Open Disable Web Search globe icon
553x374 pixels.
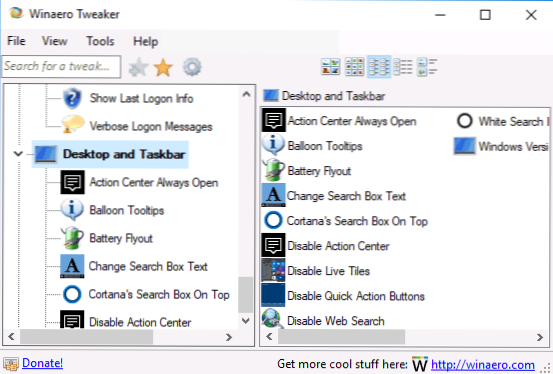(x=273, y=319)
